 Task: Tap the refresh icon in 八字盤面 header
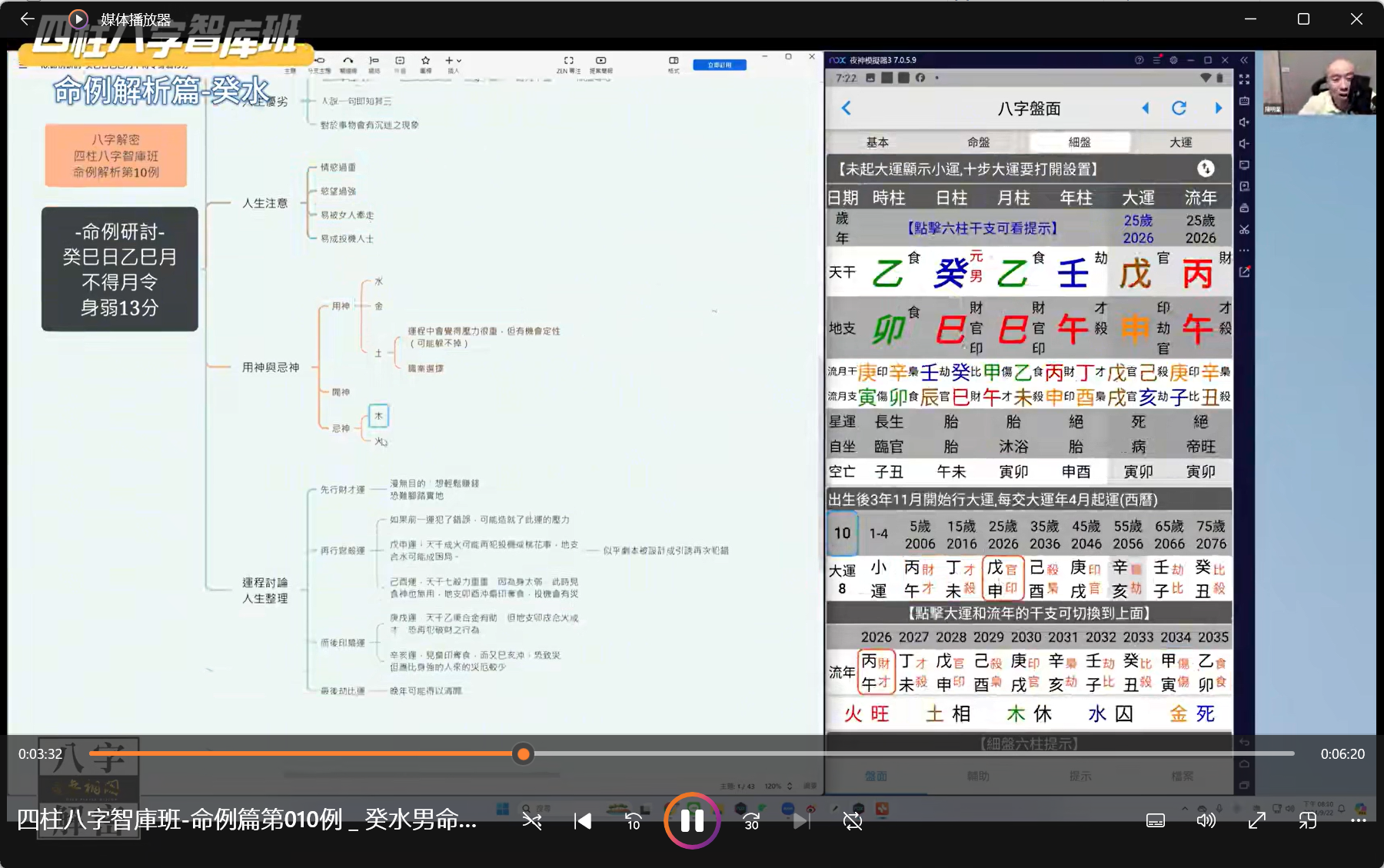tap(1179, 108)
